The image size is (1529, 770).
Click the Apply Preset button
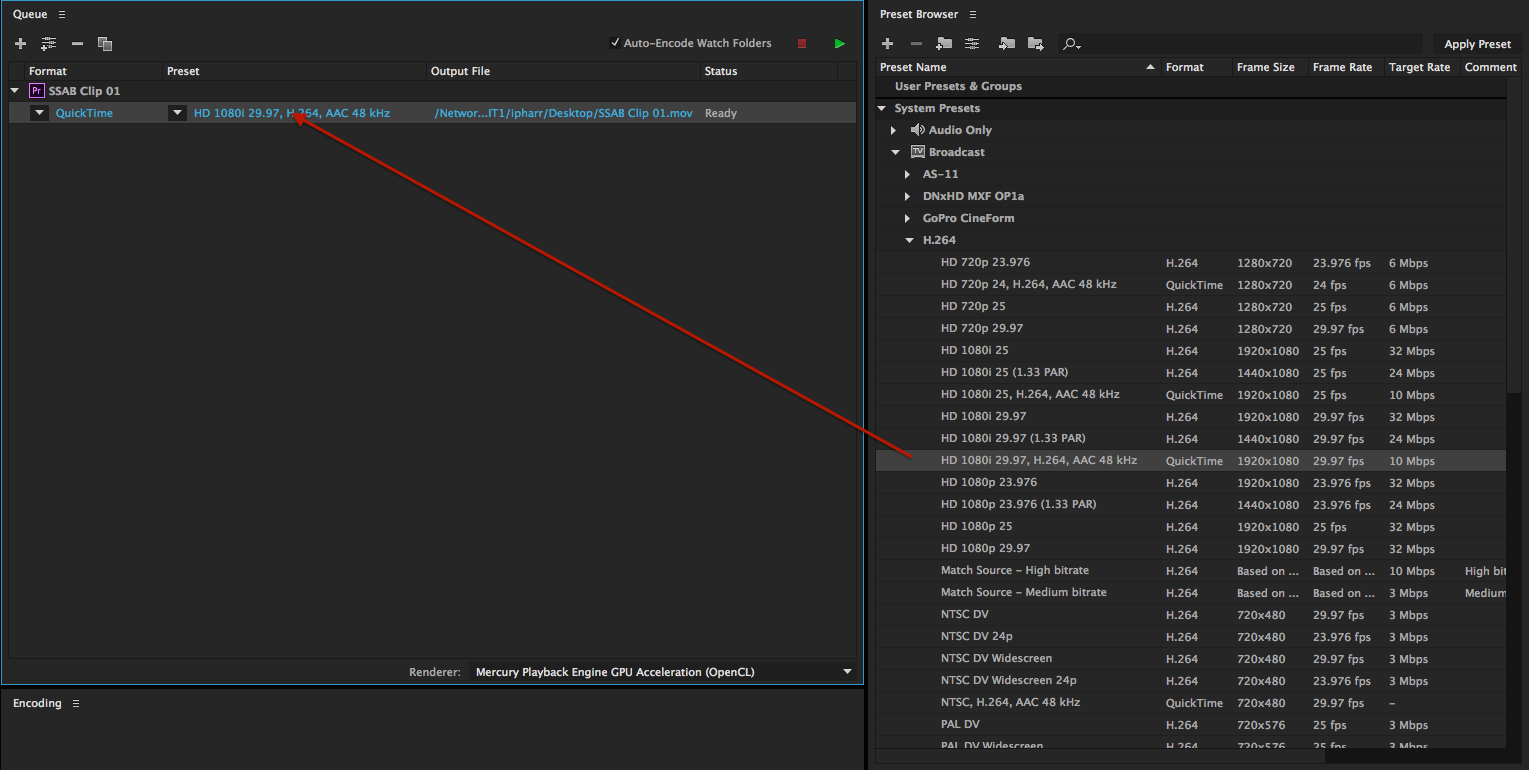click(1477, 44)
